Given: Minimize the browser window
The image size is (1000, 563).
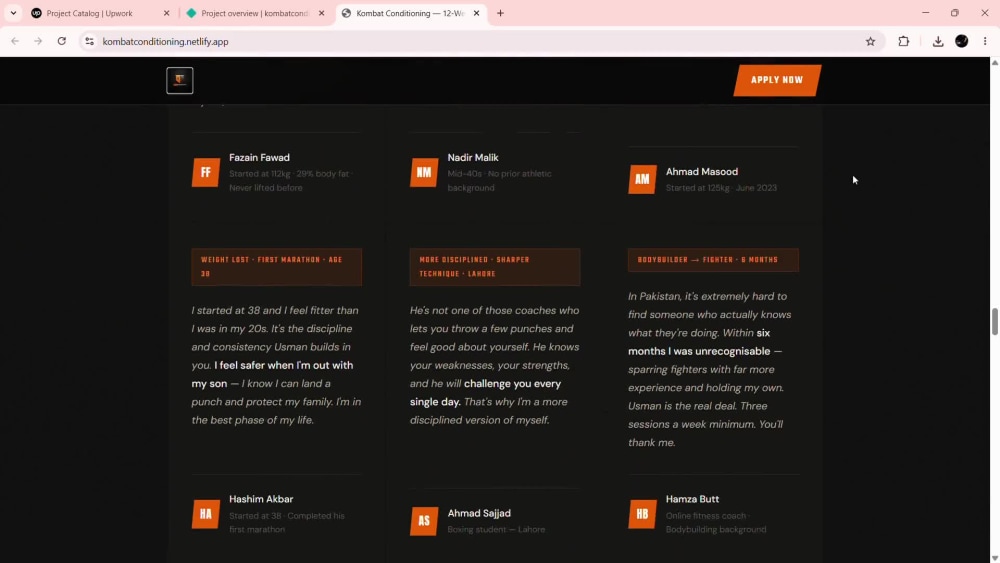Looking at the screenshot, I should point(925,13).
